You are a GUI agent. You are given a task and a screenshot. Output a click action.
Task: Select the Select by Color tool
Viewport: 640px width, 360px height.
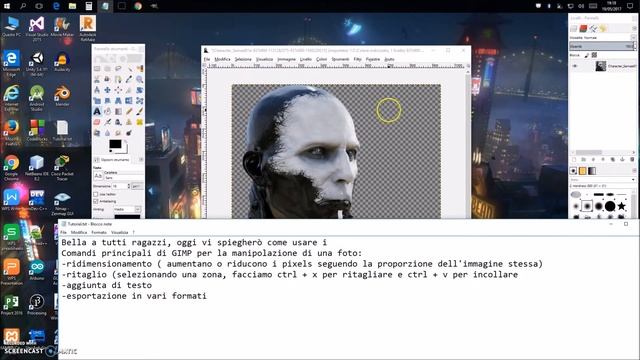point(140,68)
